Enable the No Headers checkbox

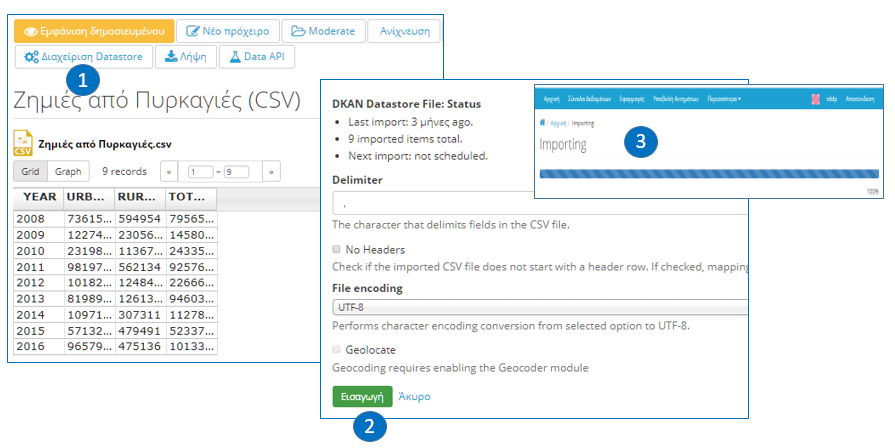(336, 249)
